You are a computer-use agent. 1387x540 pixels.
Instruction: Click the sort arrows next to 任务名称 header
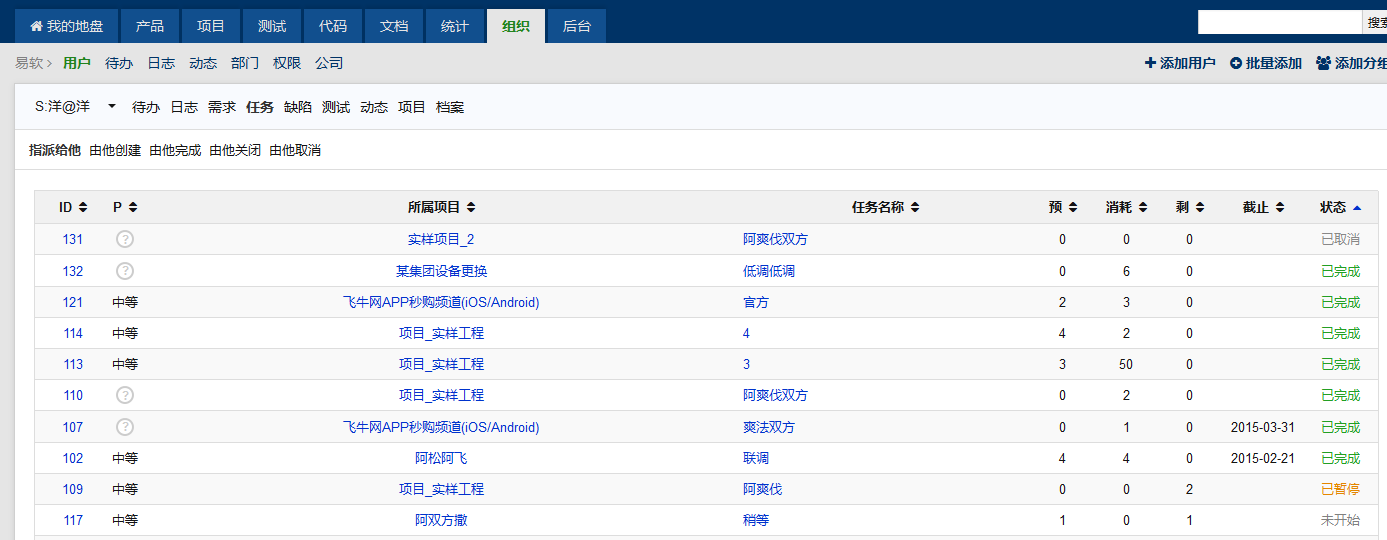[x=915, y=208]
